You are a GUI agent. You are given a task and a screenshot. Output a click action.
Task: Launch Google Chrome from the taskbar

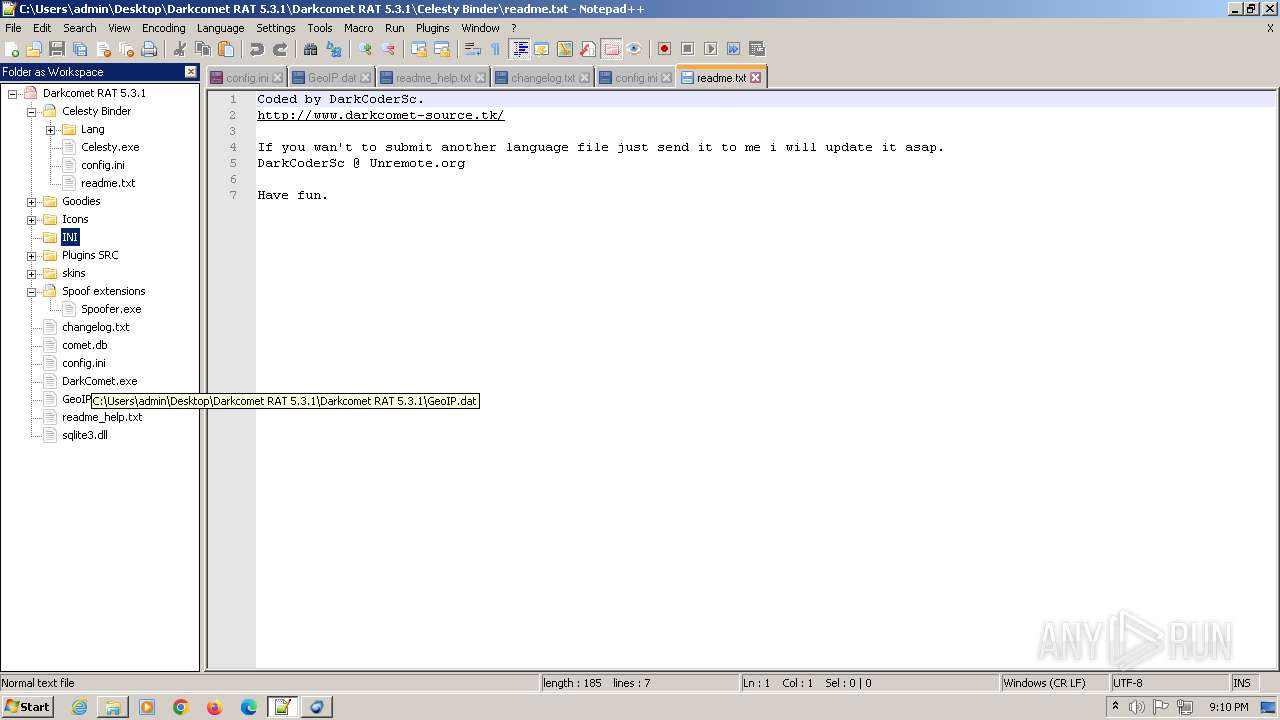(x=181, y=707)
